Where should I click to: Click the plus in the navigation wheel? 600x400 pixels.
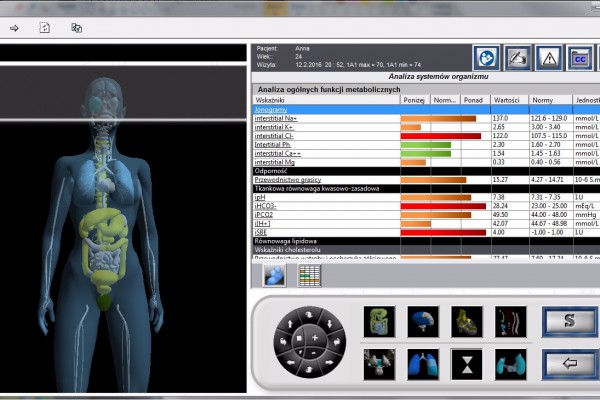point(314,339)
